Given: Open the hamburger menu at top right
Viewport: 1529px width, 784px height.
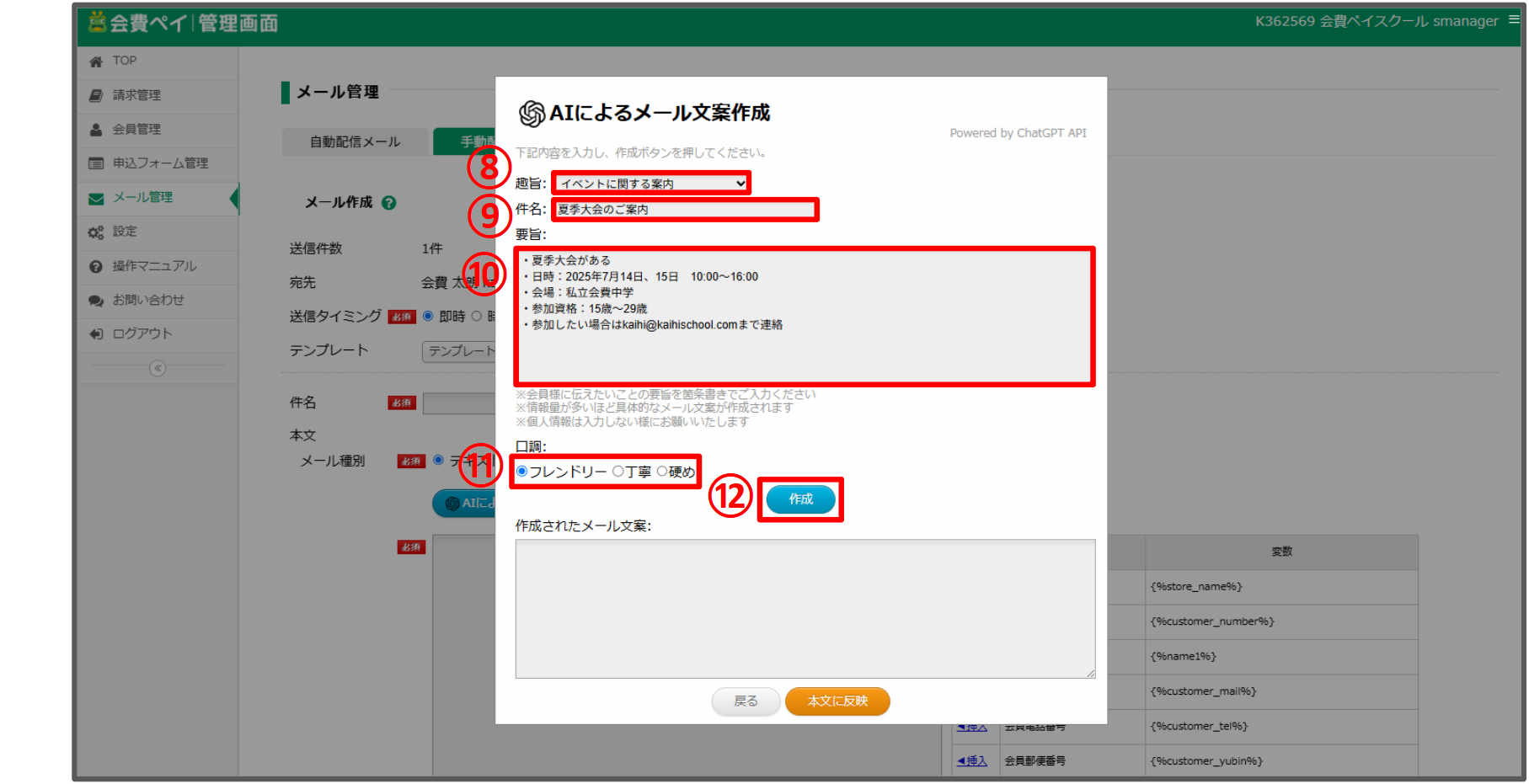Looking at the screenshot, I should (x=1514, y=19).
